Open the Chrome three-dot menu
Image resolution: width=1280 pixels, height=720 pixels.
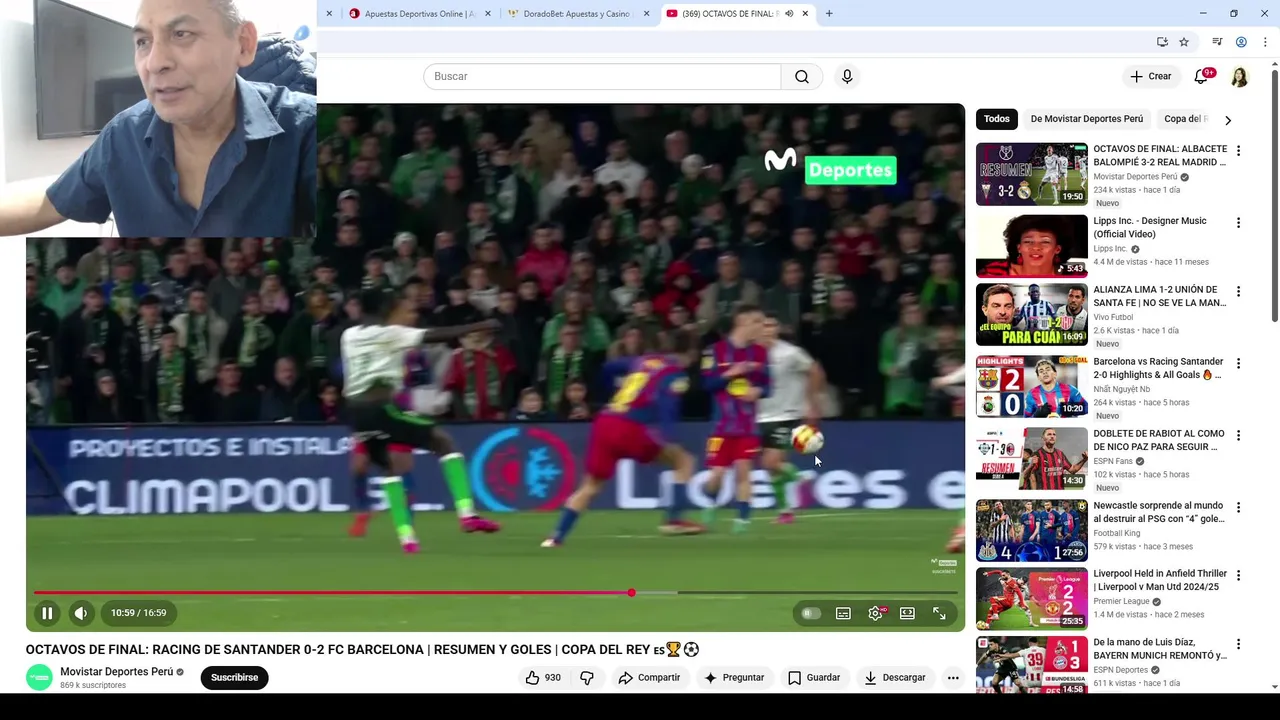(1265, 42)
